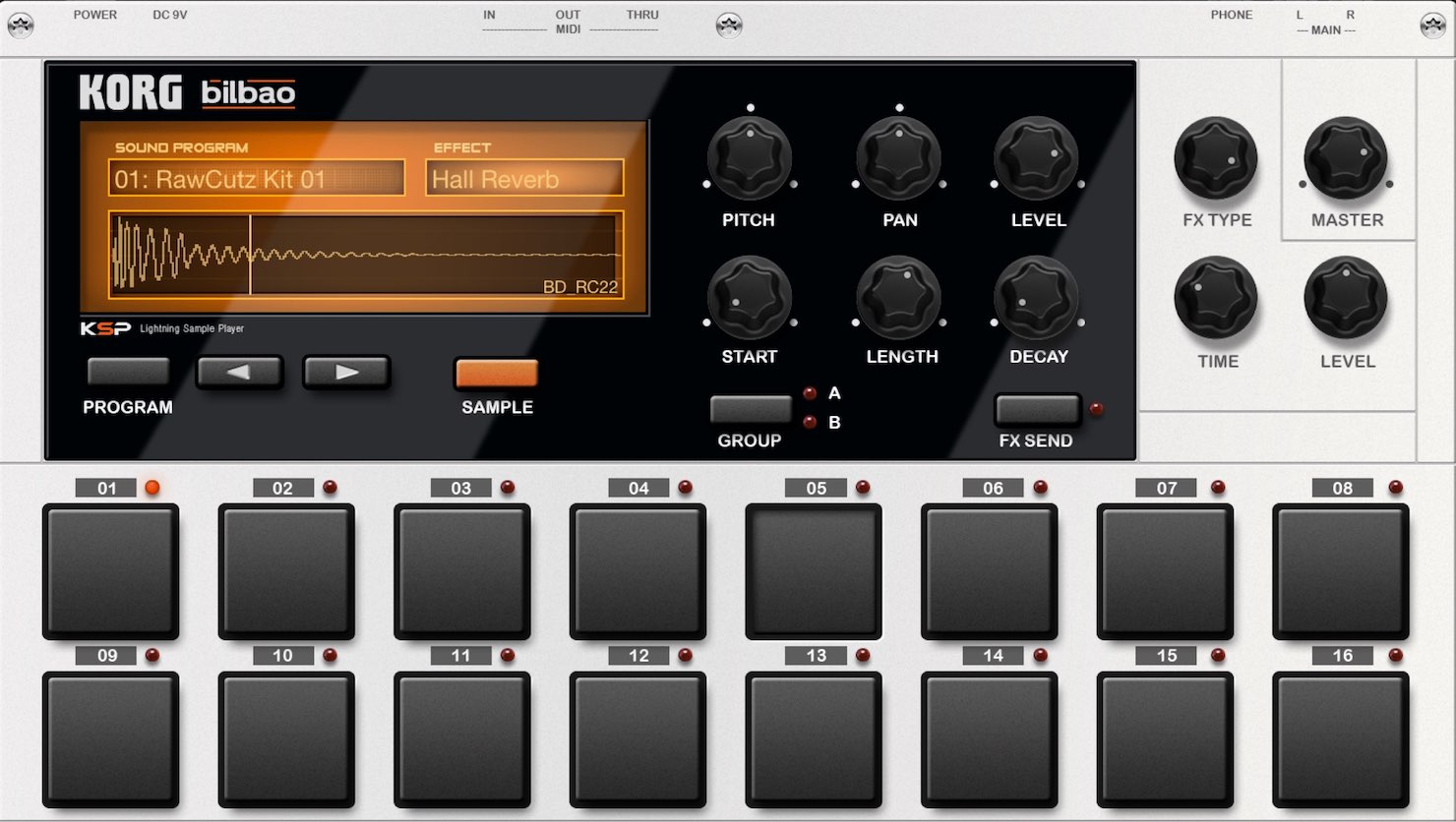
Task: Click the PAN knob
Action: coord(898,159)
